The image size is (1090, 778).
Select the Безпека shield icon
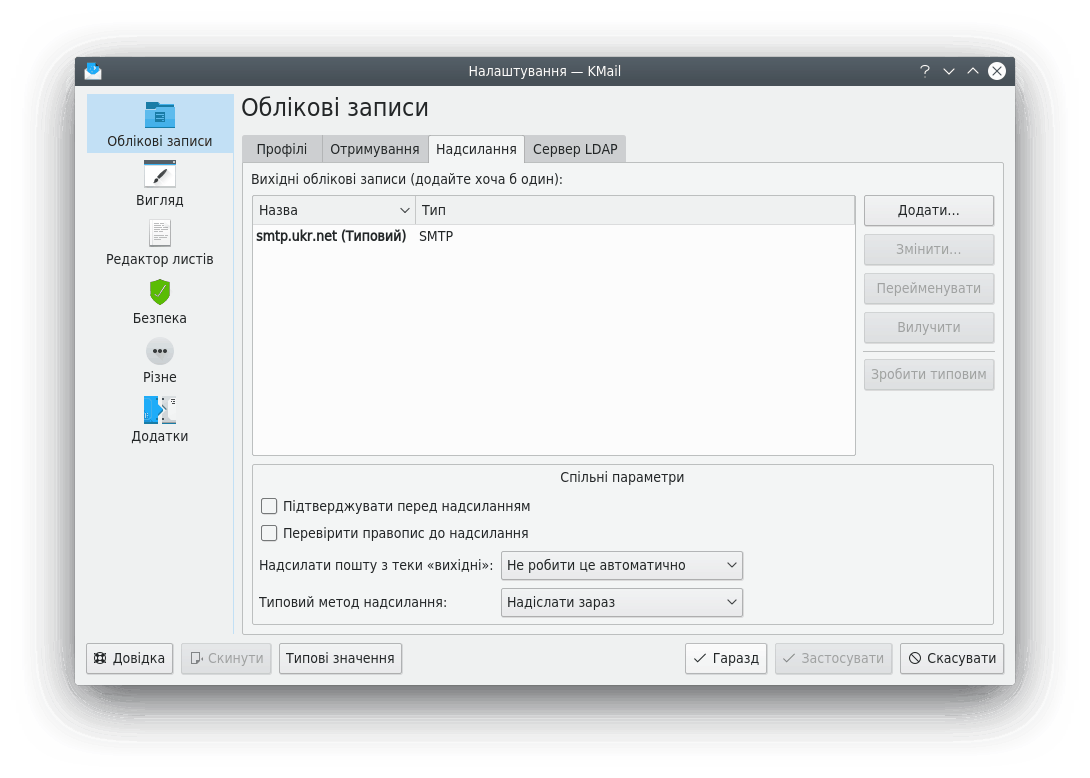[x=160, y=292]
